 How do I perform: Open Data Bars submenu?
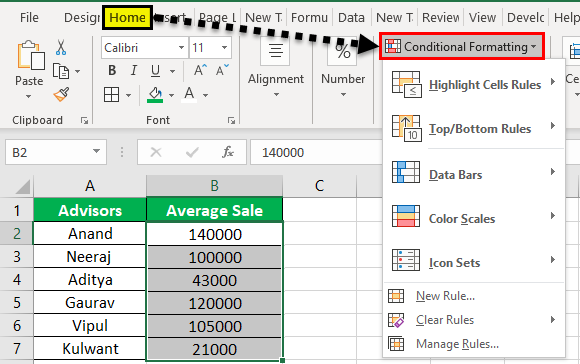point(474,174)
